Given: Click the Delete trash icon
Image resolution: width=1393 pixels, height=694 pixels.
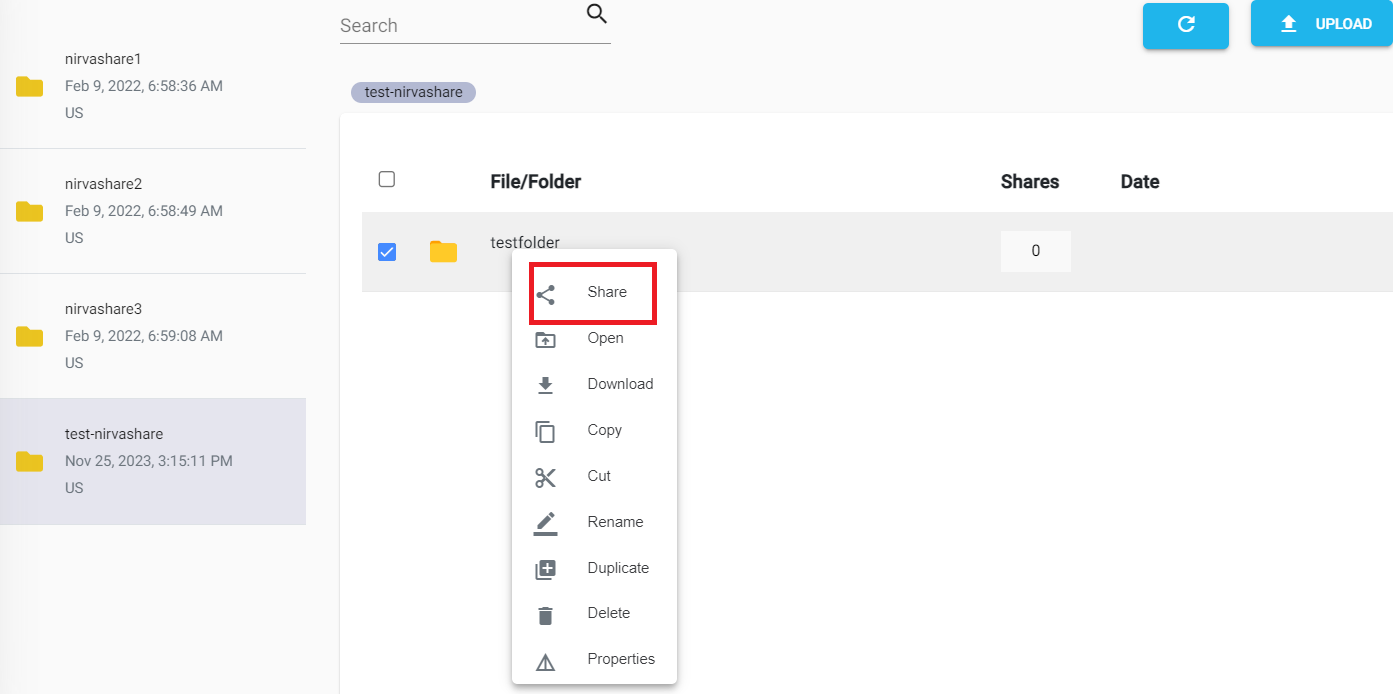Looking at the screenshot, I should tap(545, 613).
